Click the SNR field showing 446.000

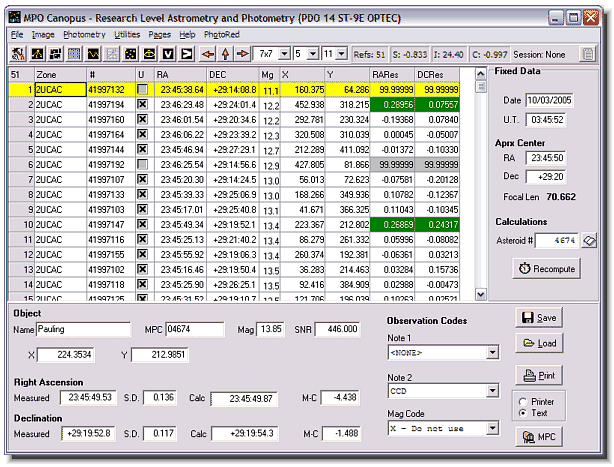click(338, 330)
